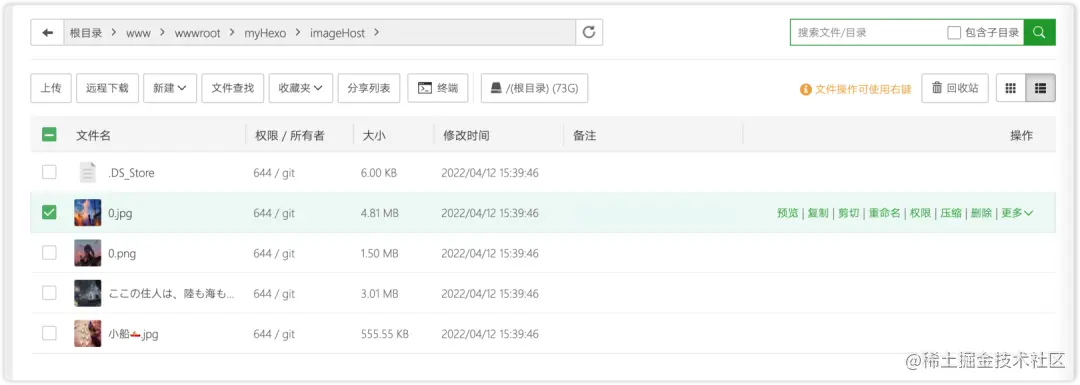Click the ここの住人は、陸も海も file name

[172, 293]
